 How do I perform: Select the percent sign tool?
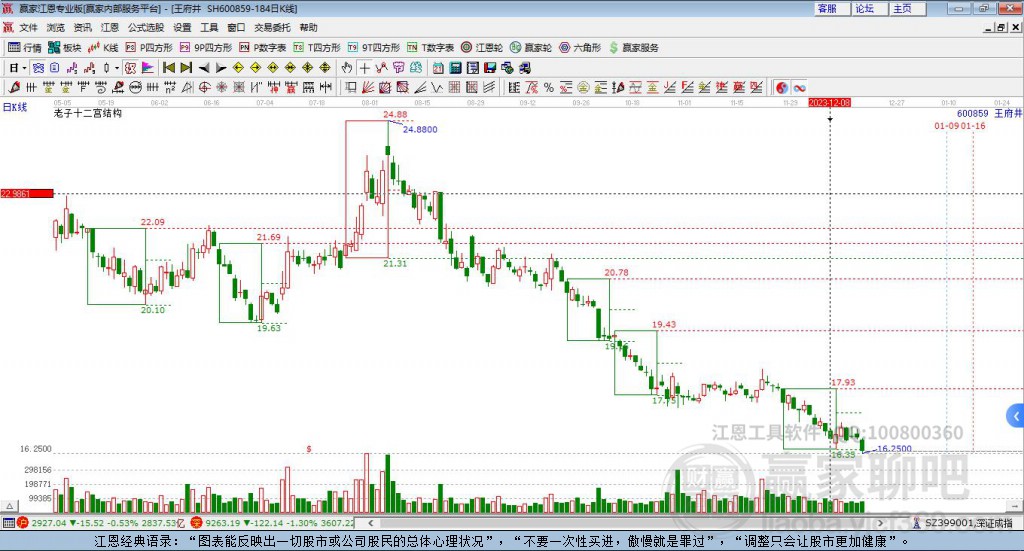(x=549, y=87)
